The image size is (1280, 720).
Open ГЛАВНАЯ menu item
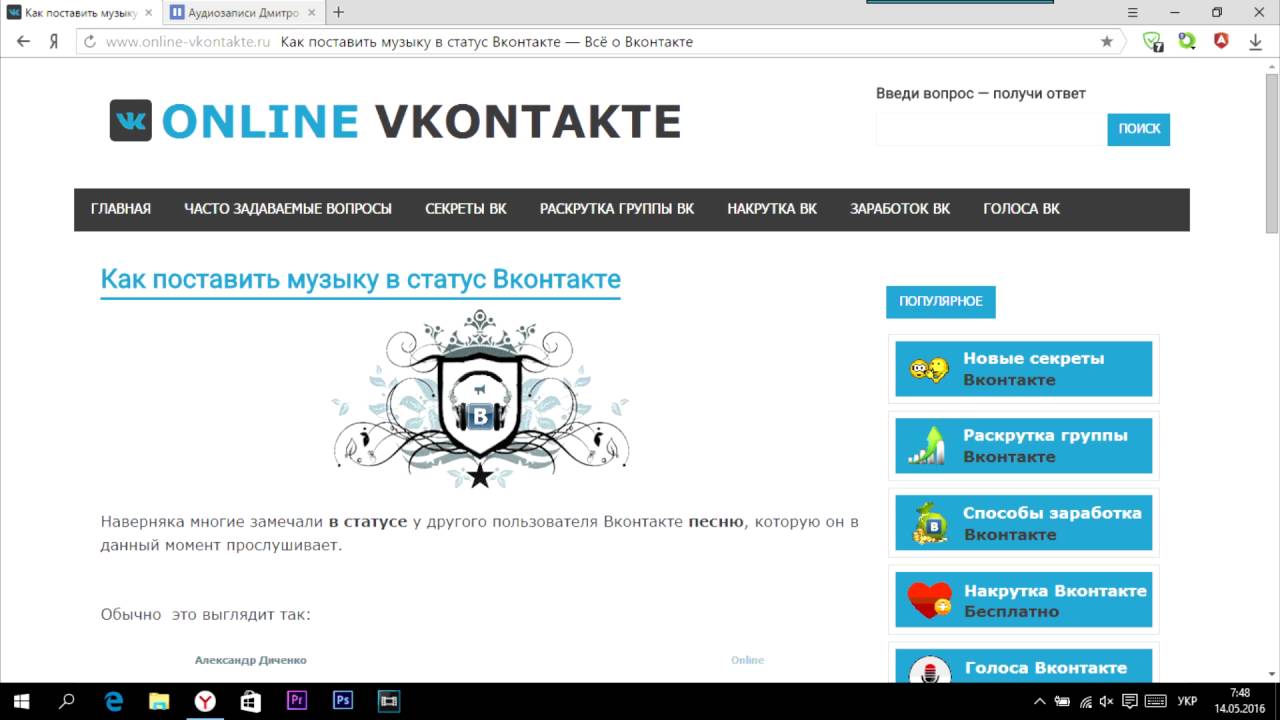pos(121,209)
